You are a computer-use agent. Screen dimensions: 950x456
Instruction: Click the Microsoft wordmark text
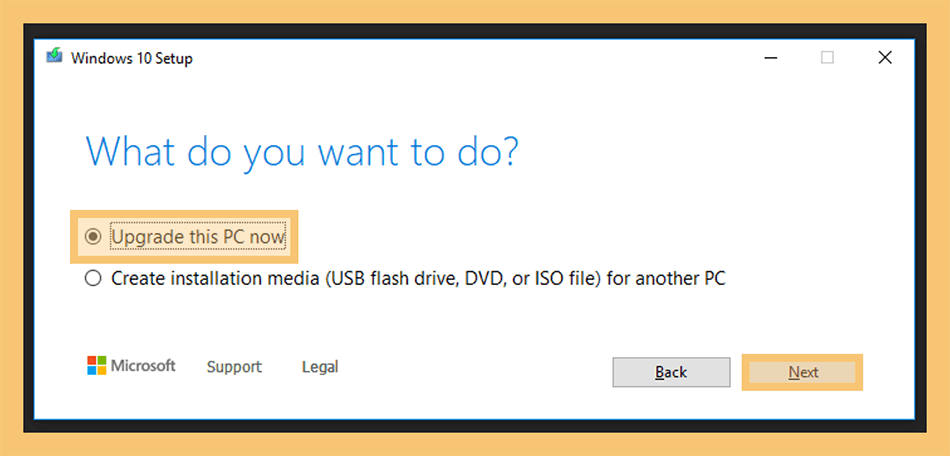[x=143, y=366]
